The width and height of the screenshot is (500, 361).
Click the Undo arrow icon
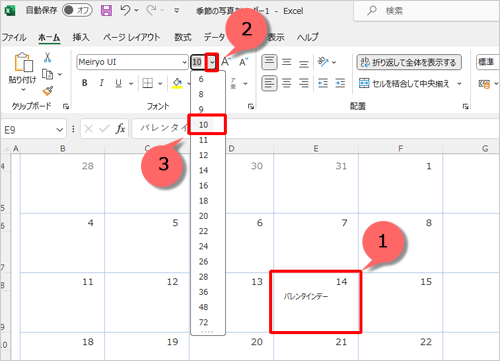point(125,10)
